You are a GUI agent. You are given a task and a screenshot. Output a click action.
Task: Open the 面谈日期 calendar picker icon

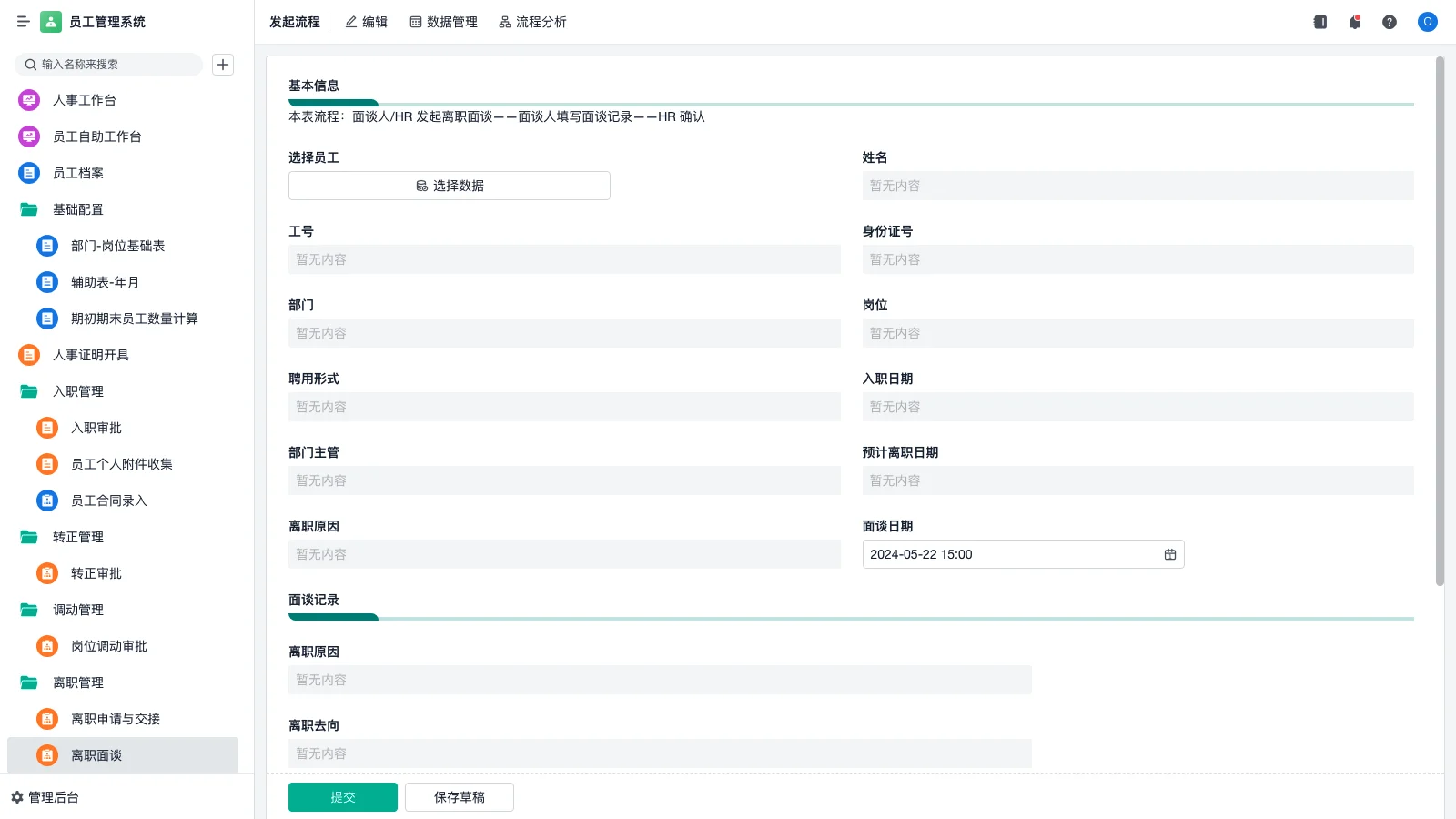tap(1169, 554)
